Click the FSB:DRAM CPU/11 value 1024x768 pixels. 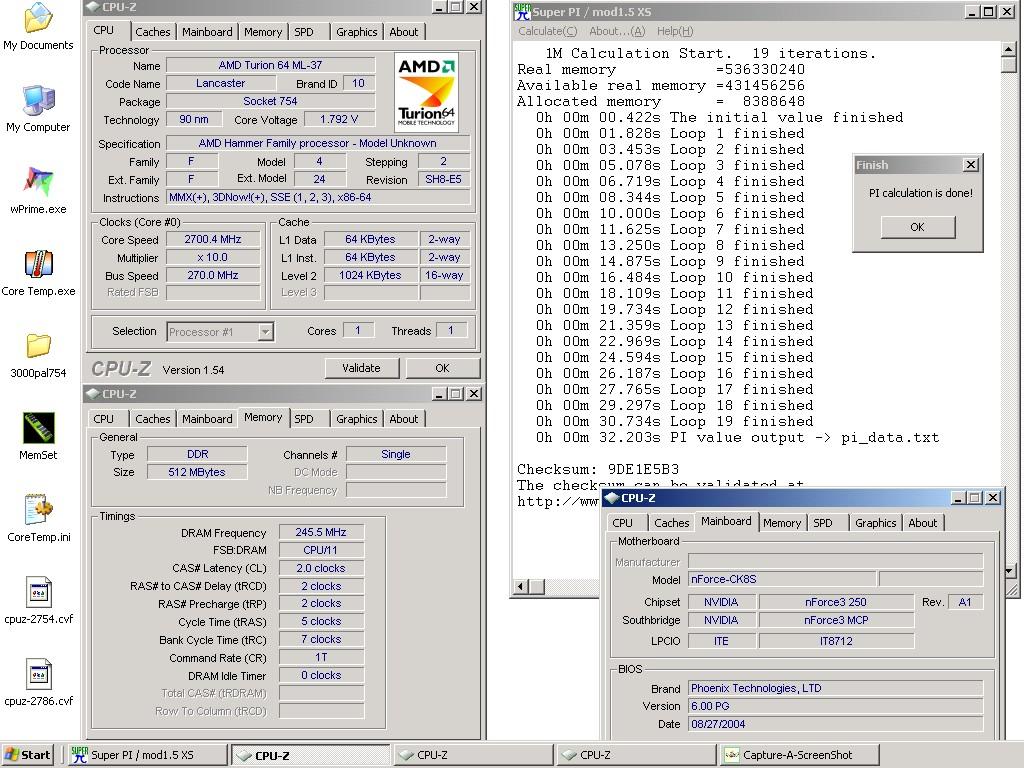pyautogui.click(x=321, y=551)
